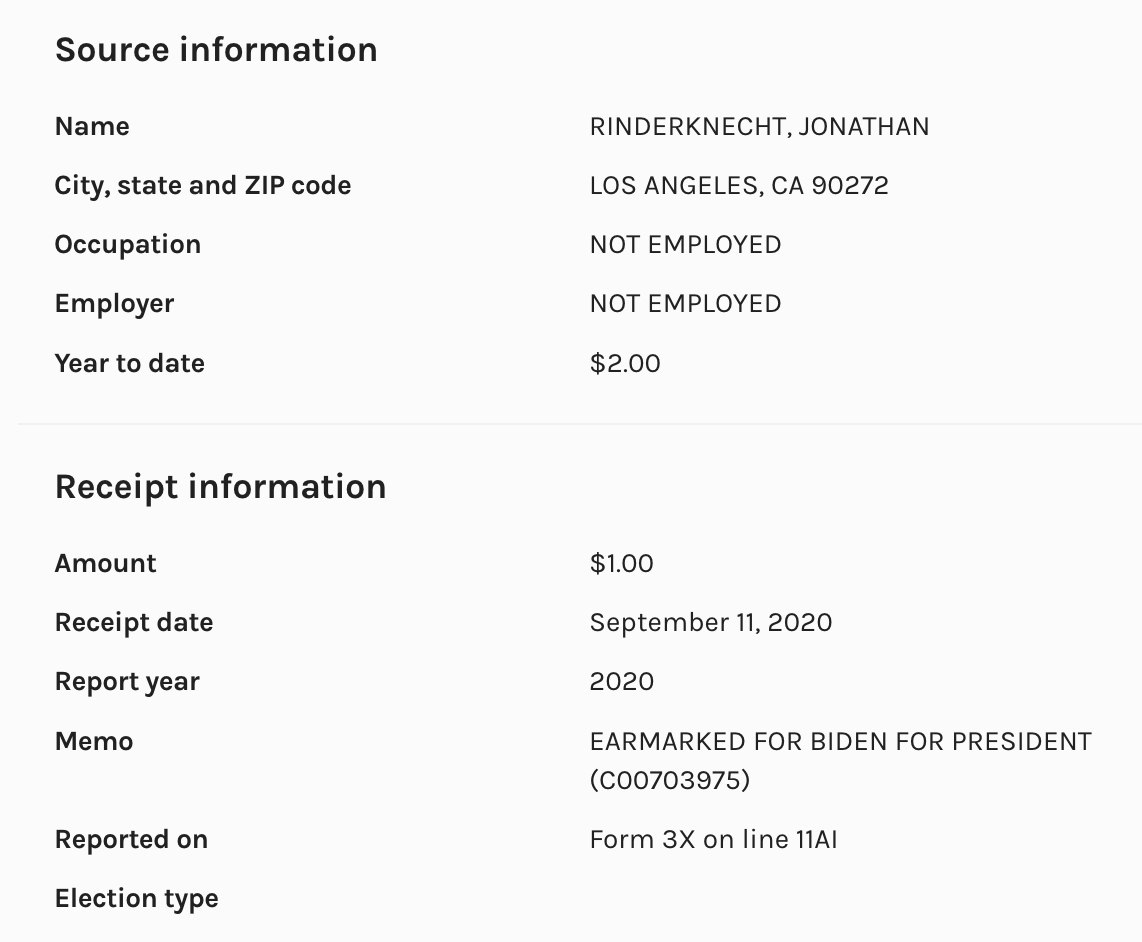Click the Source information heading
This screenshot has height=942, width=1142.
tap(216, 50)
